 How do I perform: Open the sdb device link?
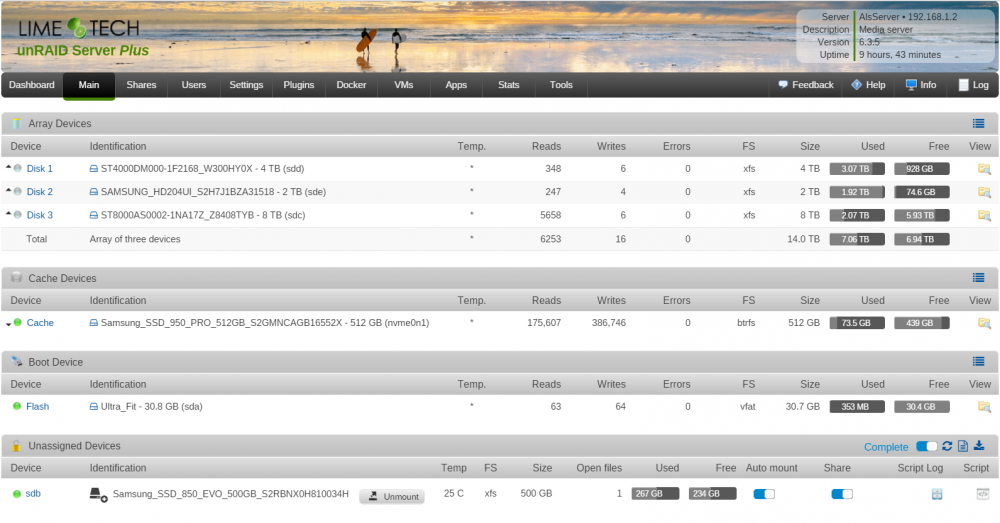(33, 494)
